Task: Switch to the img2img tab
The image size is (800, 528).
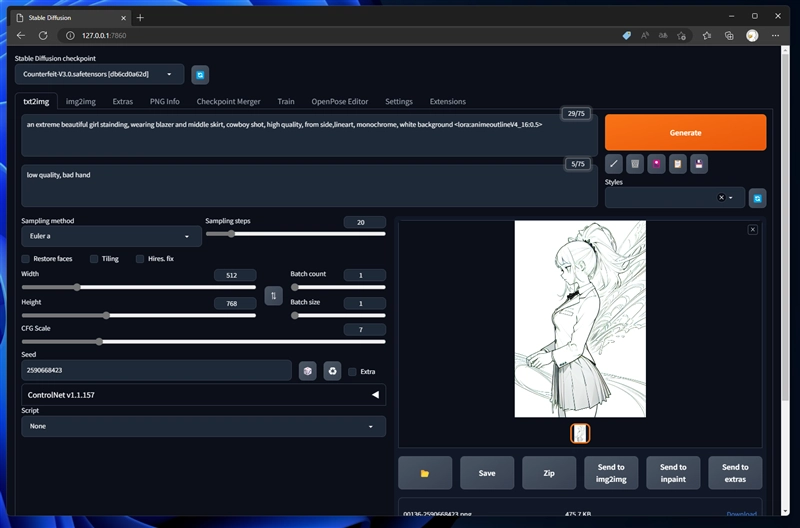Action: [x=81, y=102]
